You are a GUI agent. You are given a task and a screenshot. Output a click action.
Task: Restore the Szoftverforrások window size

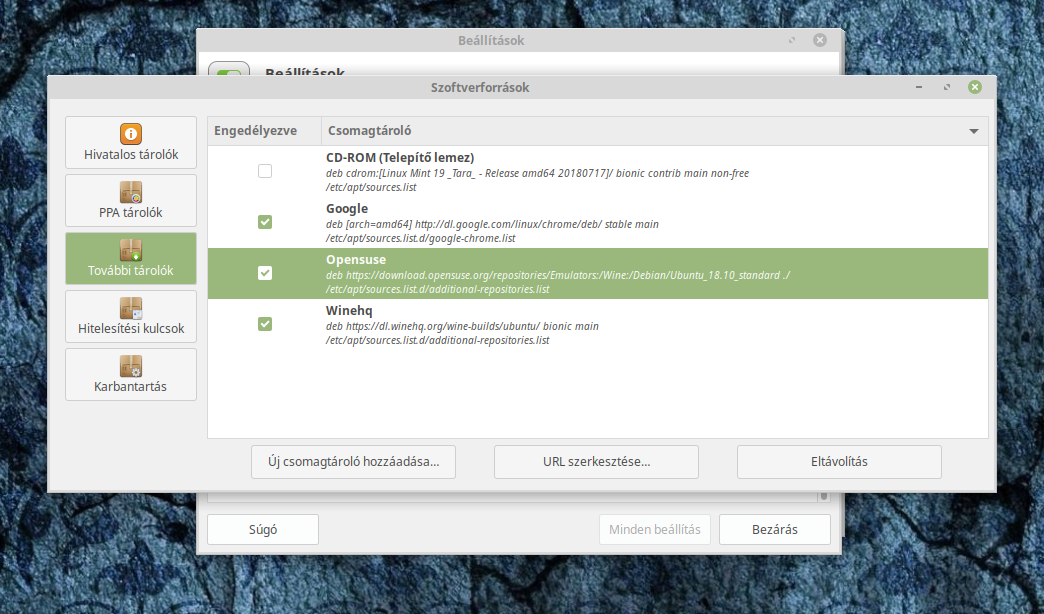(x=946, y=88)
